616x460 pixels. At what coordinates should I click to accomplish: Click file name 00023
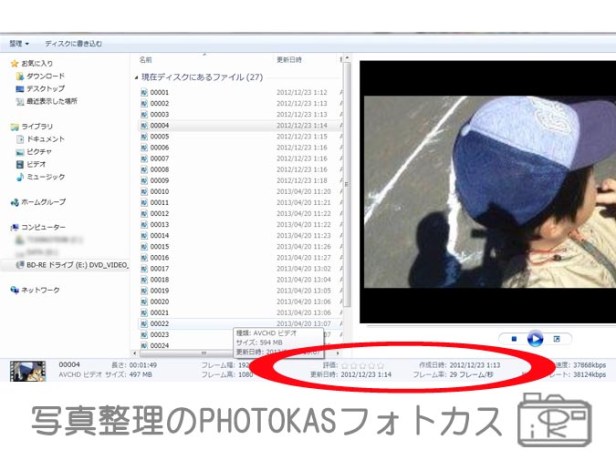160,335
